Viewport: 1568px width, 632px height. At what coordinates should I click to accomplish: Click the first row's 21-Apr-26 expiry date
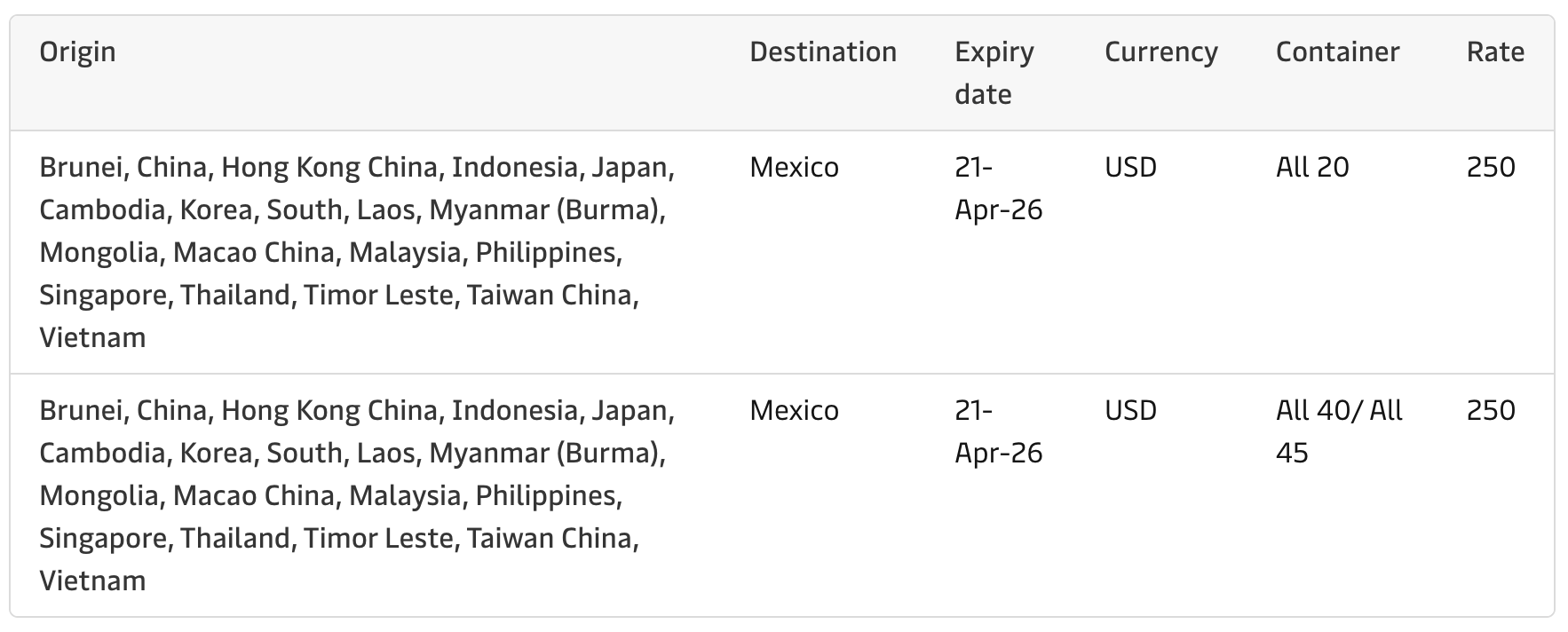[x=998, y=188]
